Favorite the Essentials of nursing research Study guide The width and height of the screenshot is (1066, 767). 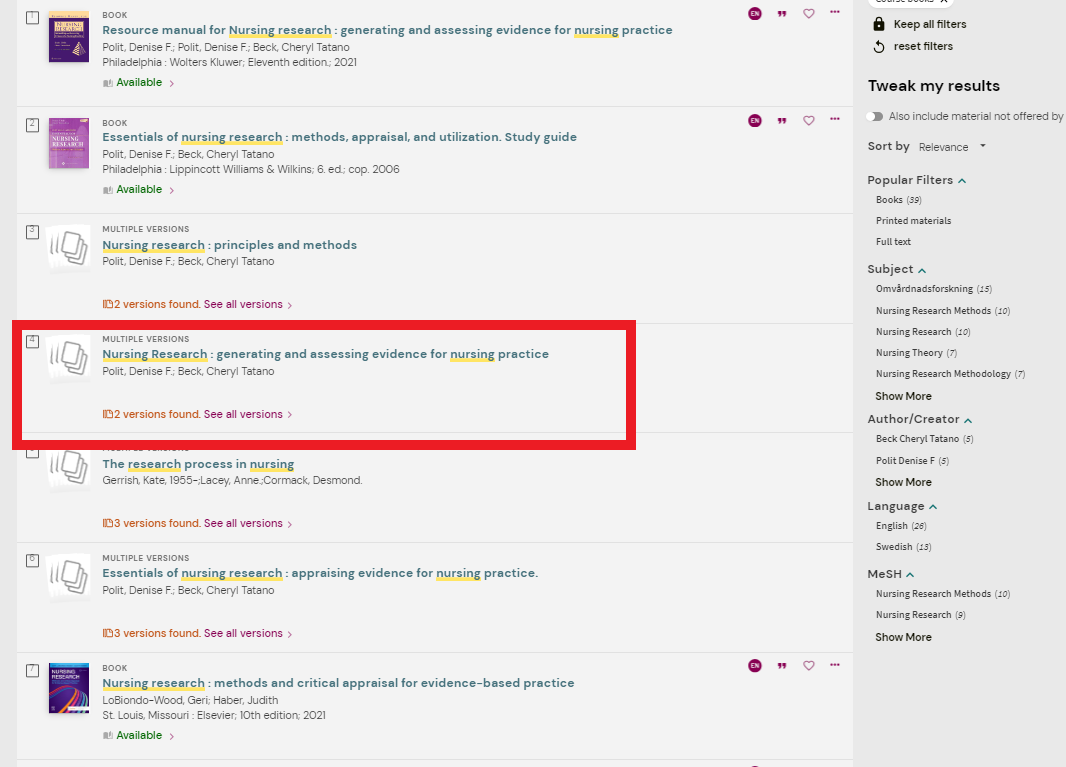[808, 120]
